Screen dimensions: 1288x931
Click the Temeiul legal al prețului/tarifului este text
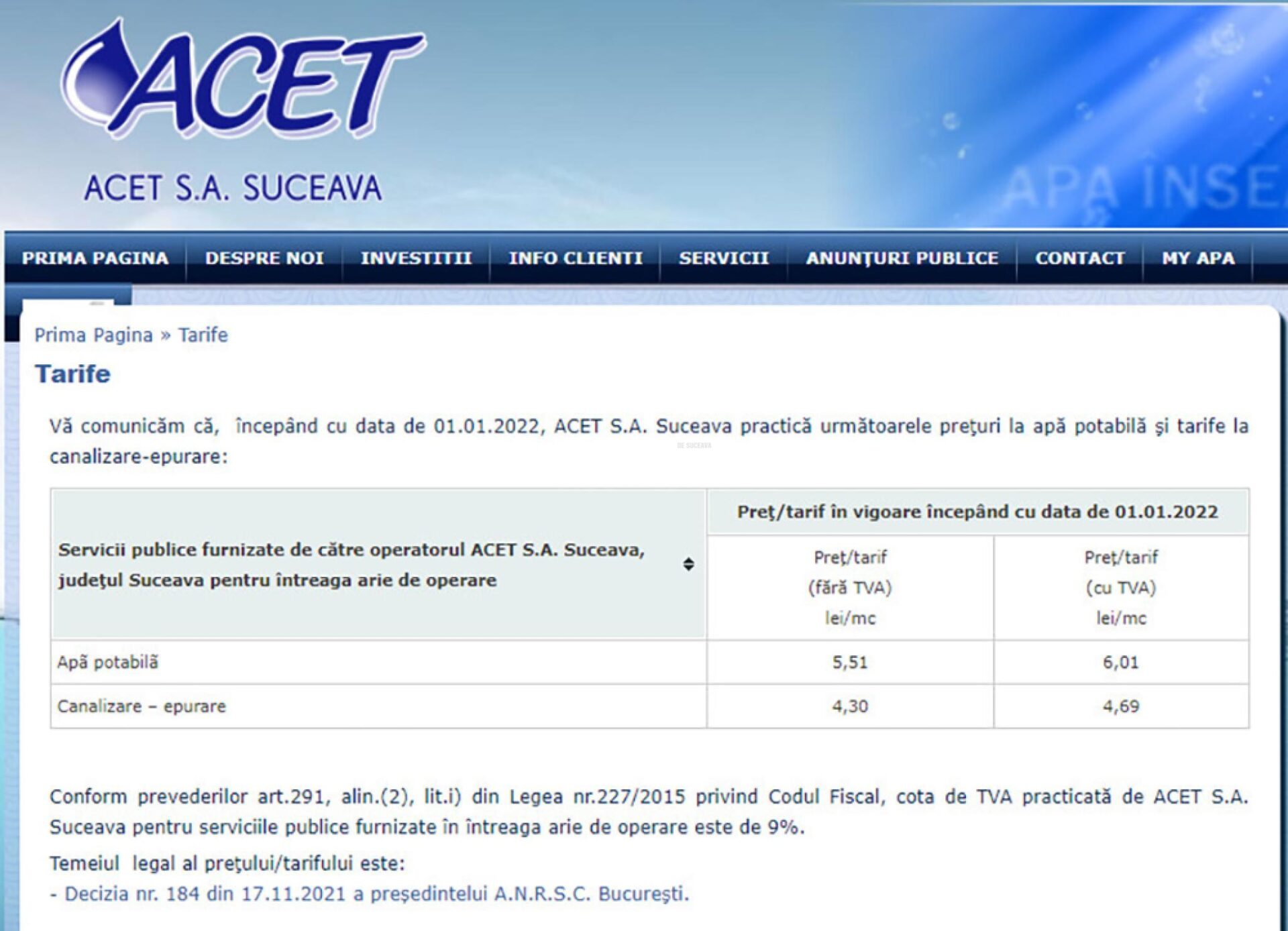[x=227, y=863]
